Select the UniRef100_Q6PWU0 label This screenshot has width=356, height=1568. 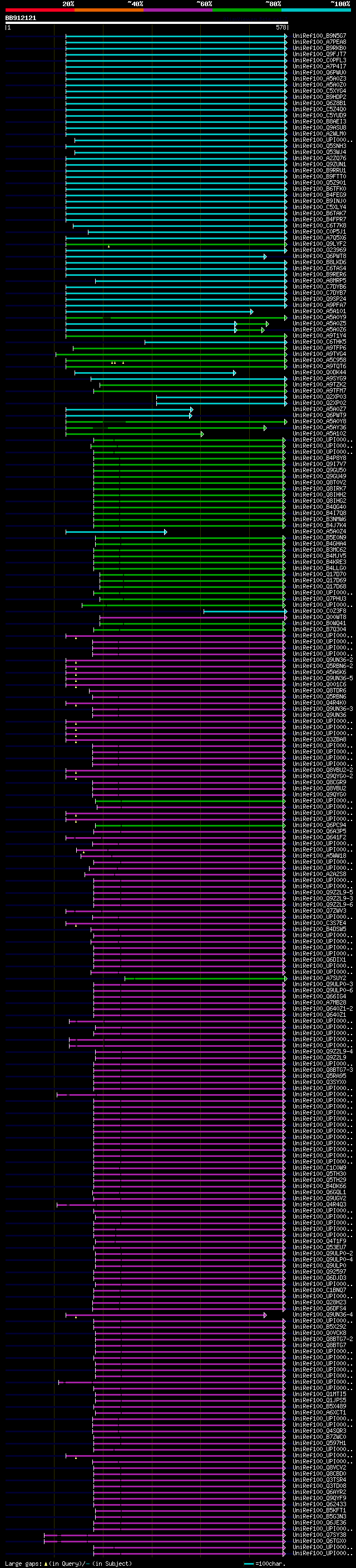(x=319, y=72)
